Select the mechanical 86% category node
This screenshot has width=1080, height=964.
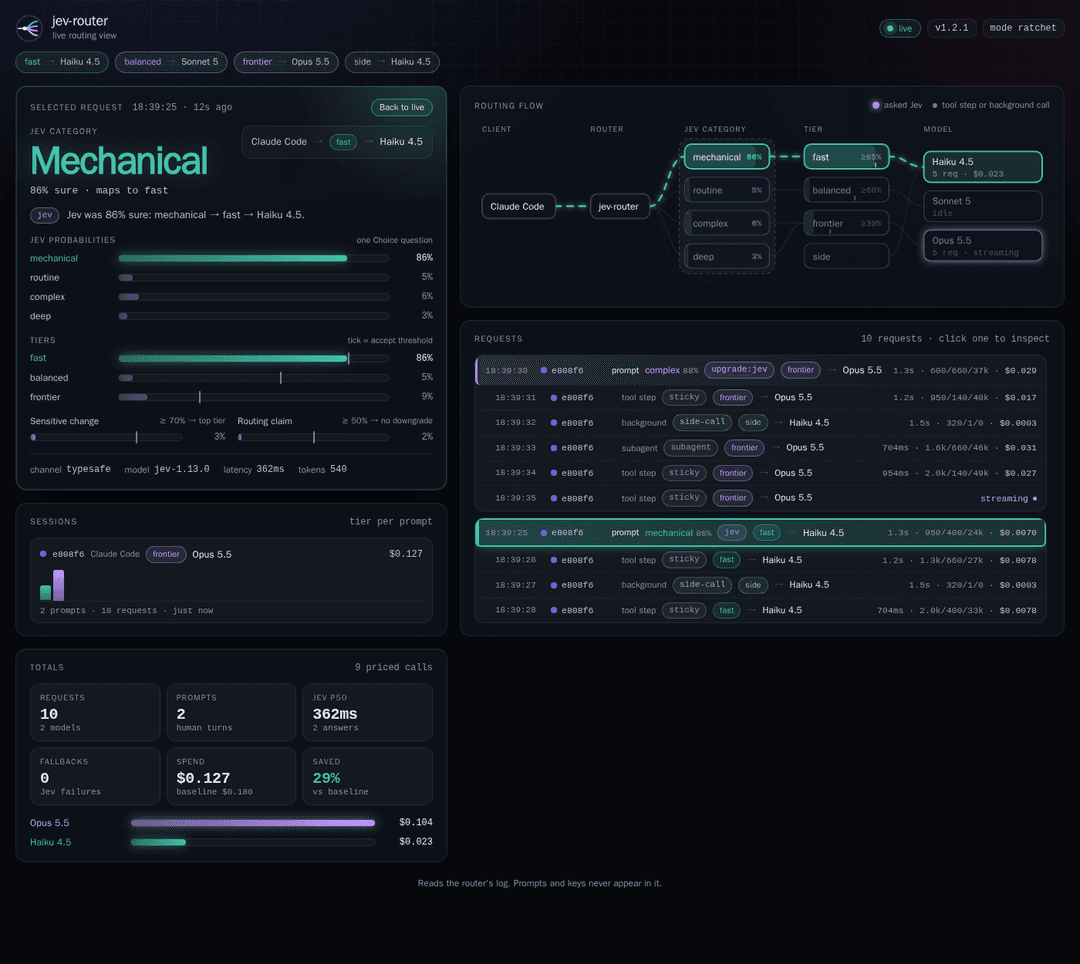pos(727,157)
